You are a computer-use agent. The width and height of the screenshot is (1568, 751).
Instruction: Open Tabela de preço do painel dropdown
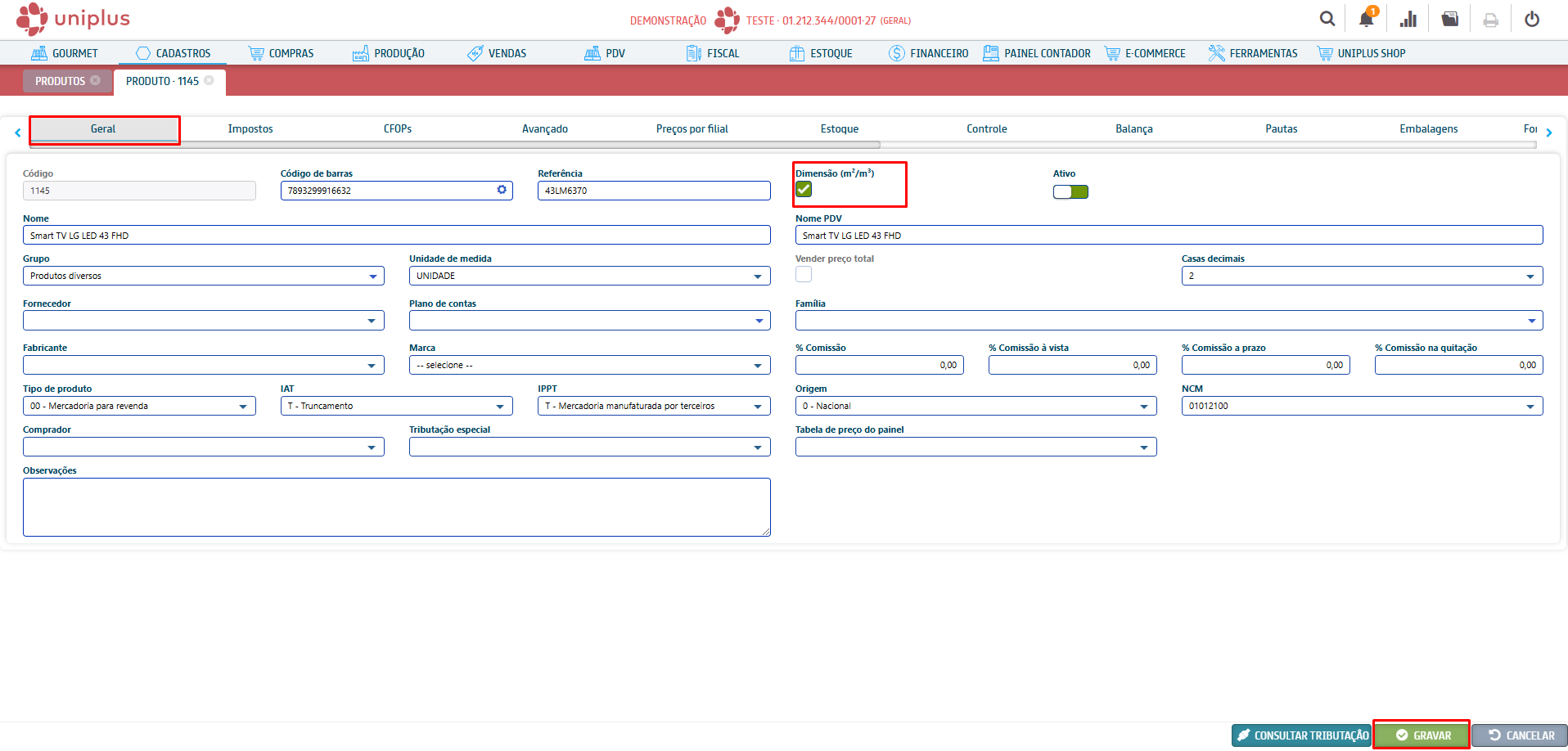(976, 447)
